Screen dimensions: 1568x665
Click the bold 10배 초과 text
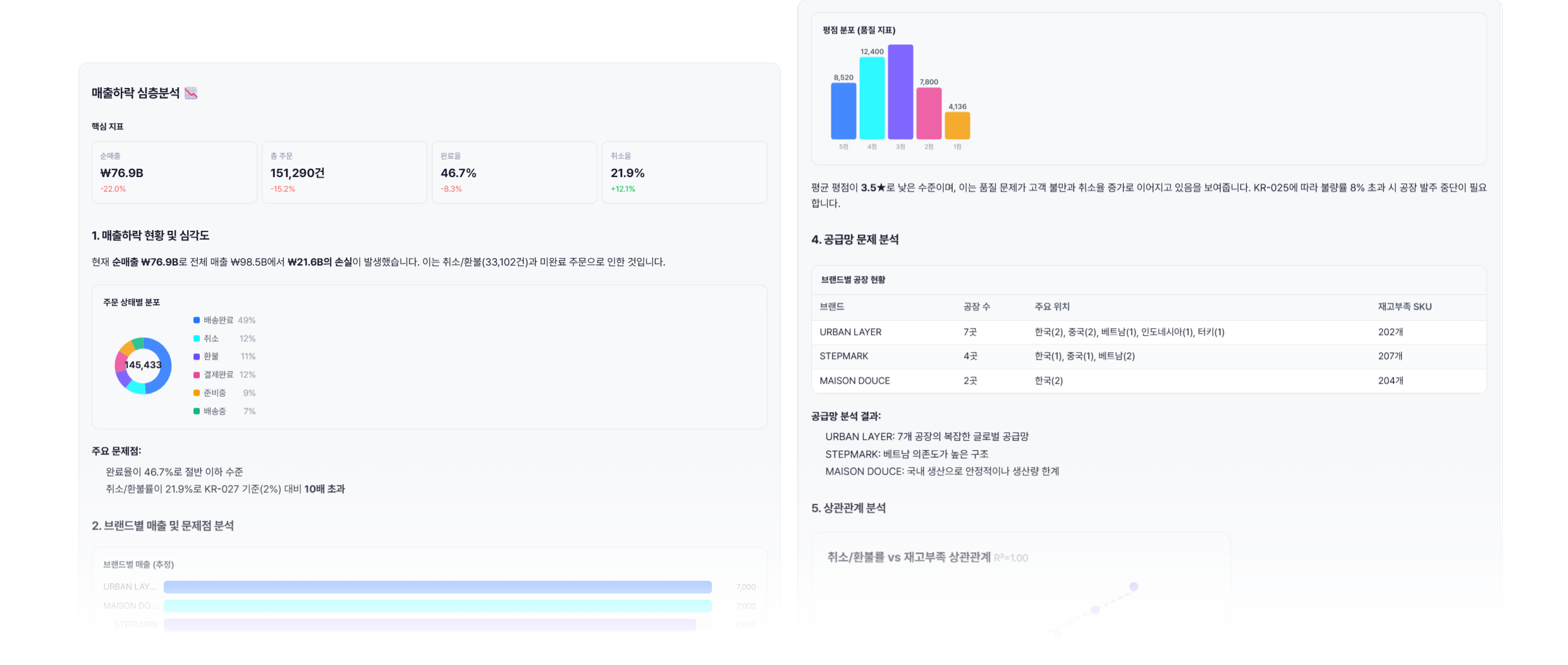pos(324,489)
